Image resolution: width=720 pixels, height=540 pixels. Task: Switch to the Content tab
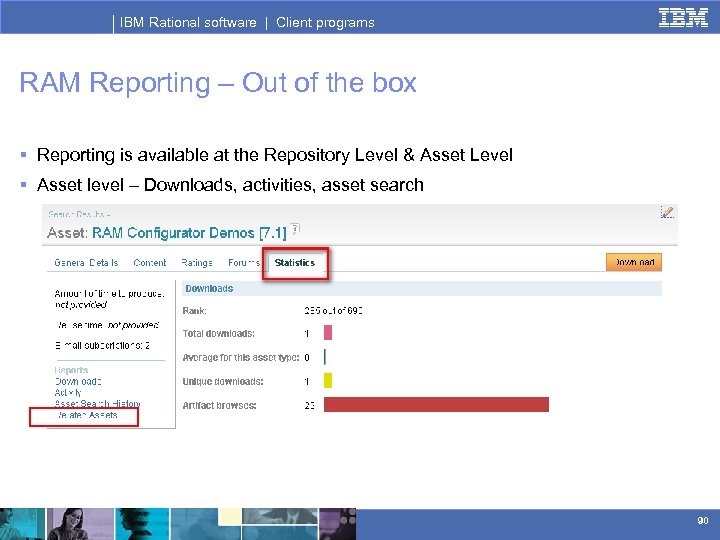point(150,263)
